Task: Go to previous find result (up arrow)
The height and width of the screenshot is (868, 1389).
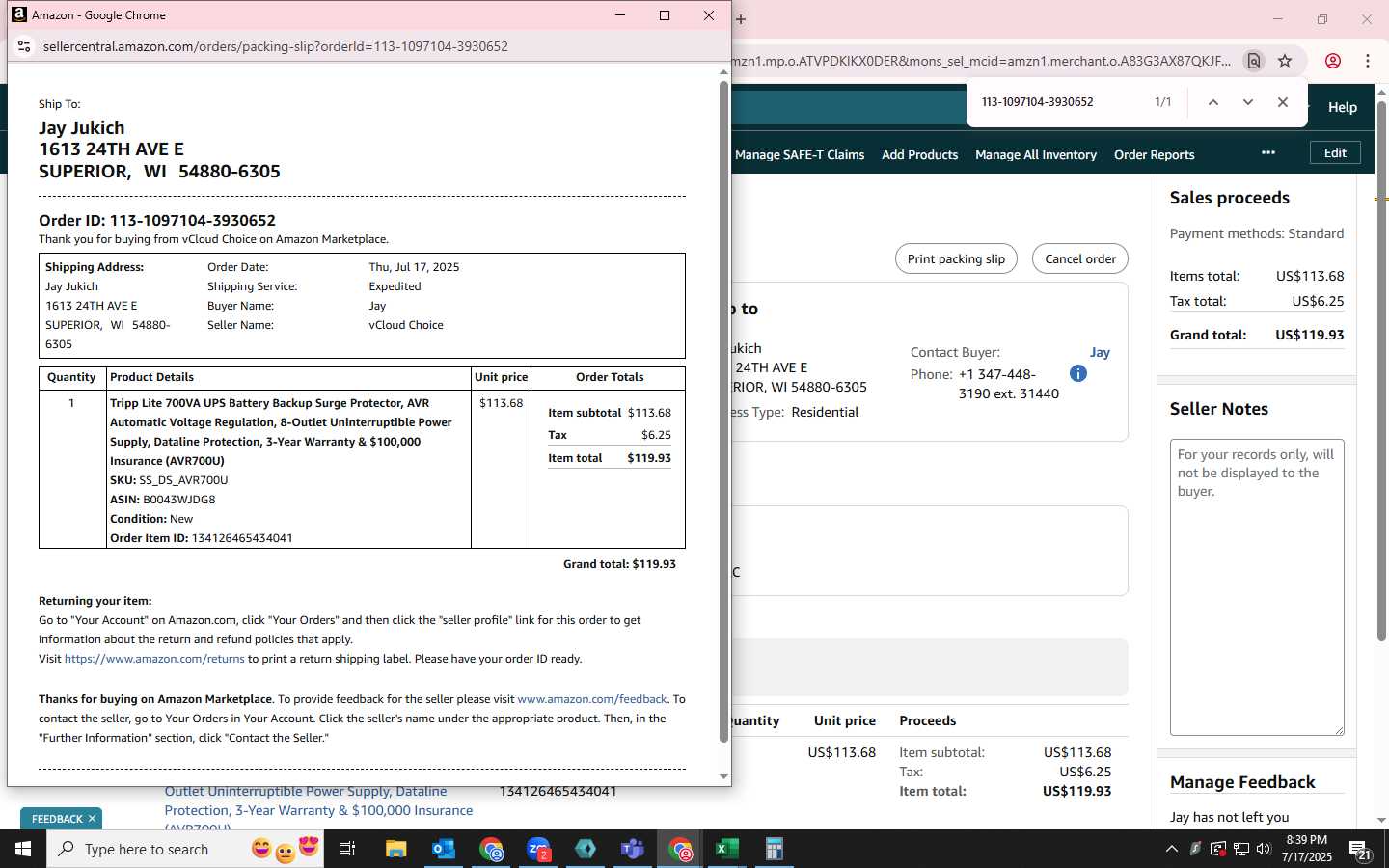Action: point(1213,102)
